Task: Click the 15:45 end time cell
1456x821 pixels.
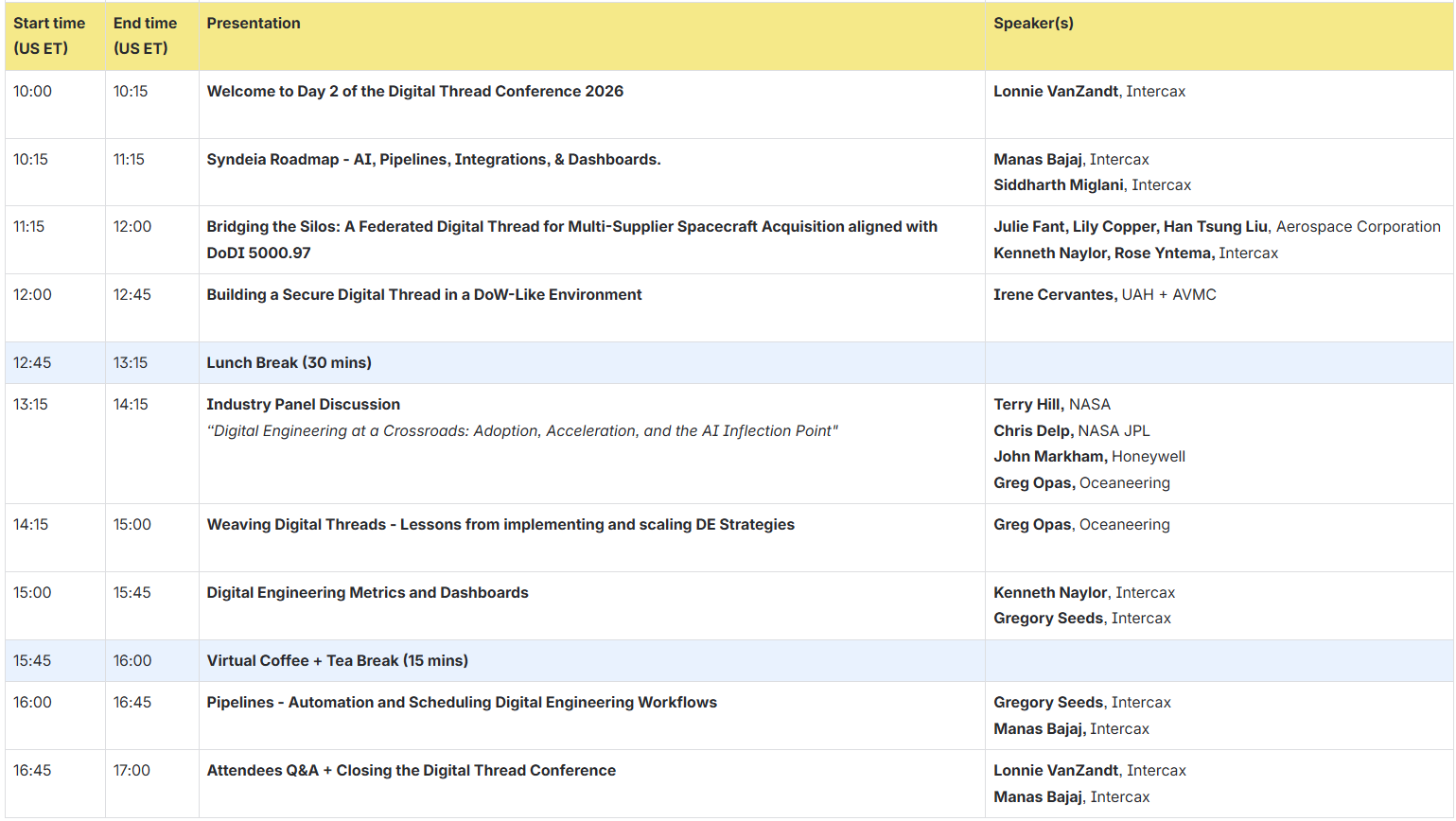Action: 152,606
